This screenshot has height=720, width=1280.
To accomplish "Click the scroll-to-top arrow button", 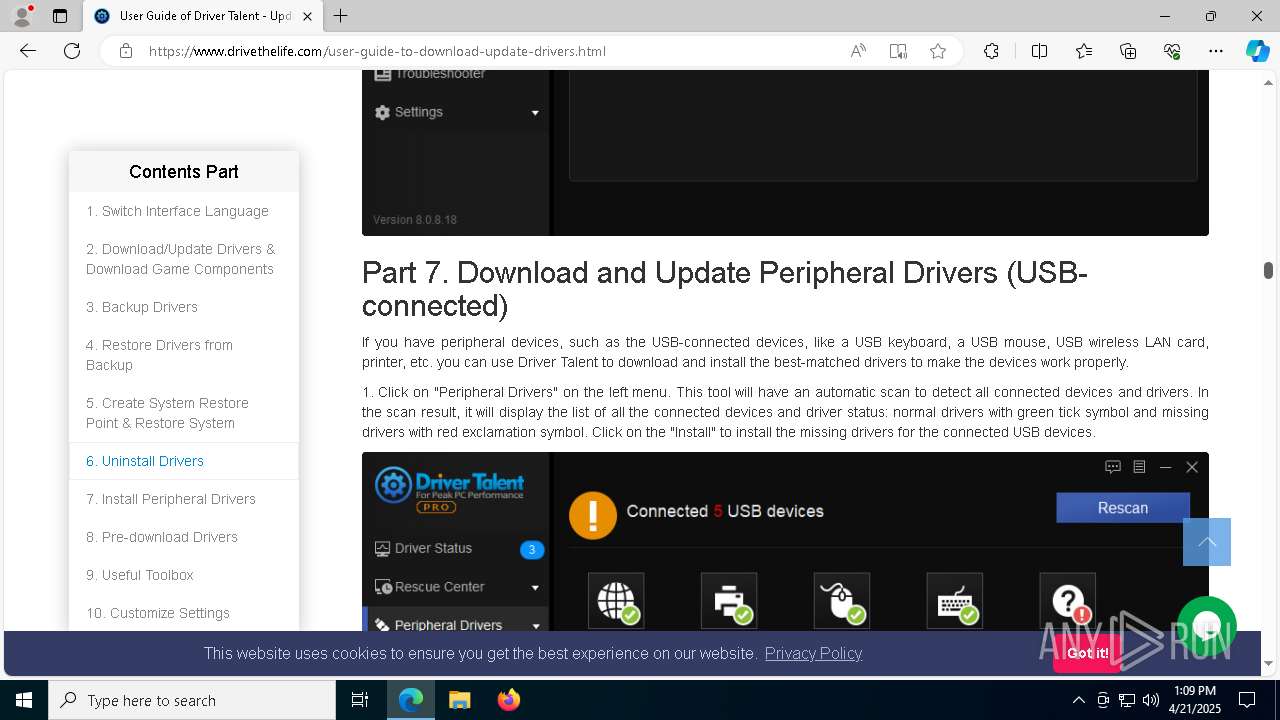I will [x=1207, y=542].
